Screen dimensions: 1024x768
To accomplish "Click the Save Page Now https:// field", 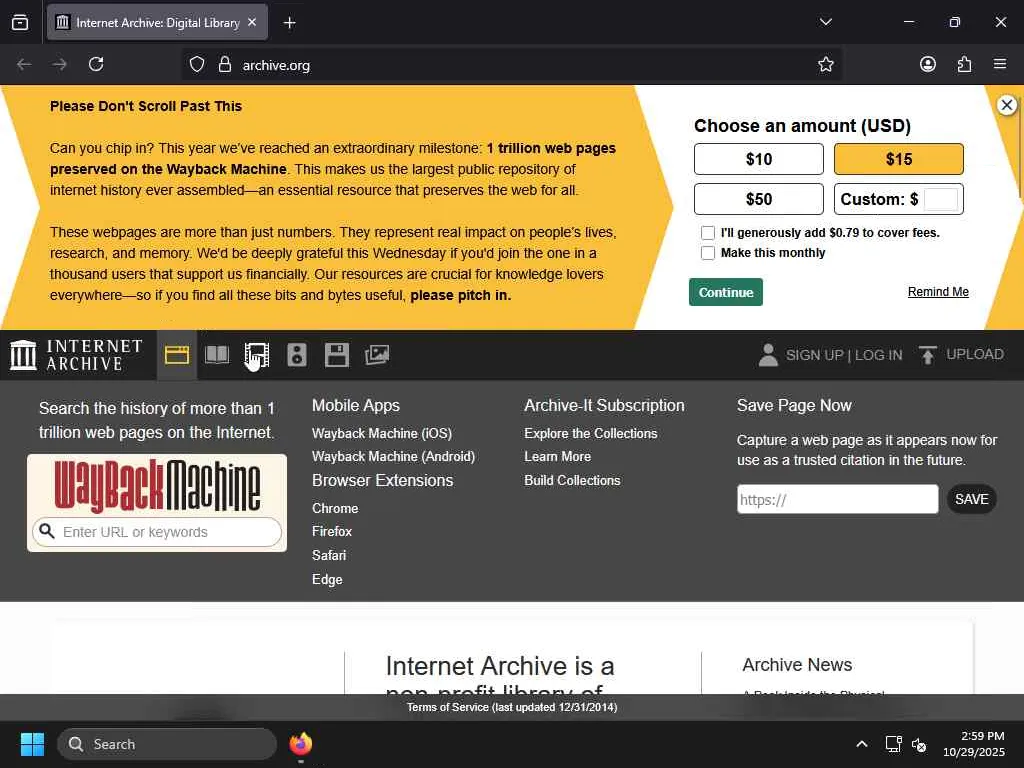I will 837,500.
